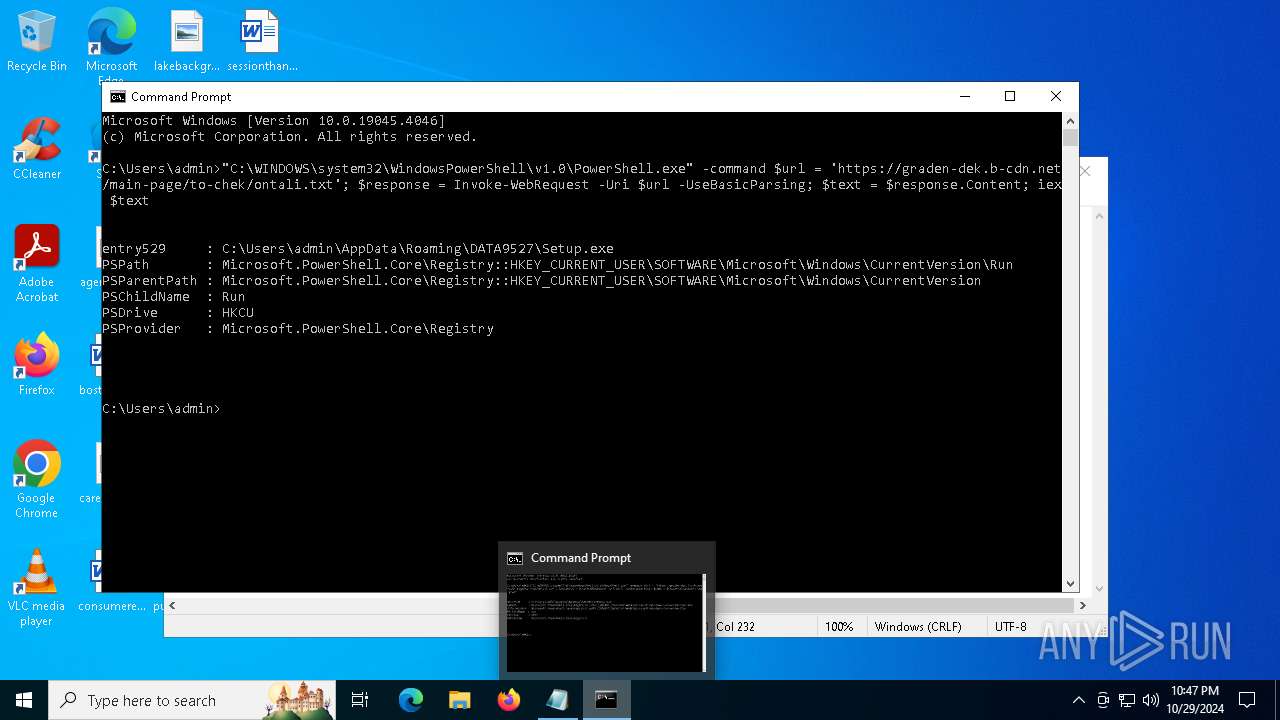Open the volume control tray icon
Screen dimensions: 1280x720
click(x=1151, y=700)
